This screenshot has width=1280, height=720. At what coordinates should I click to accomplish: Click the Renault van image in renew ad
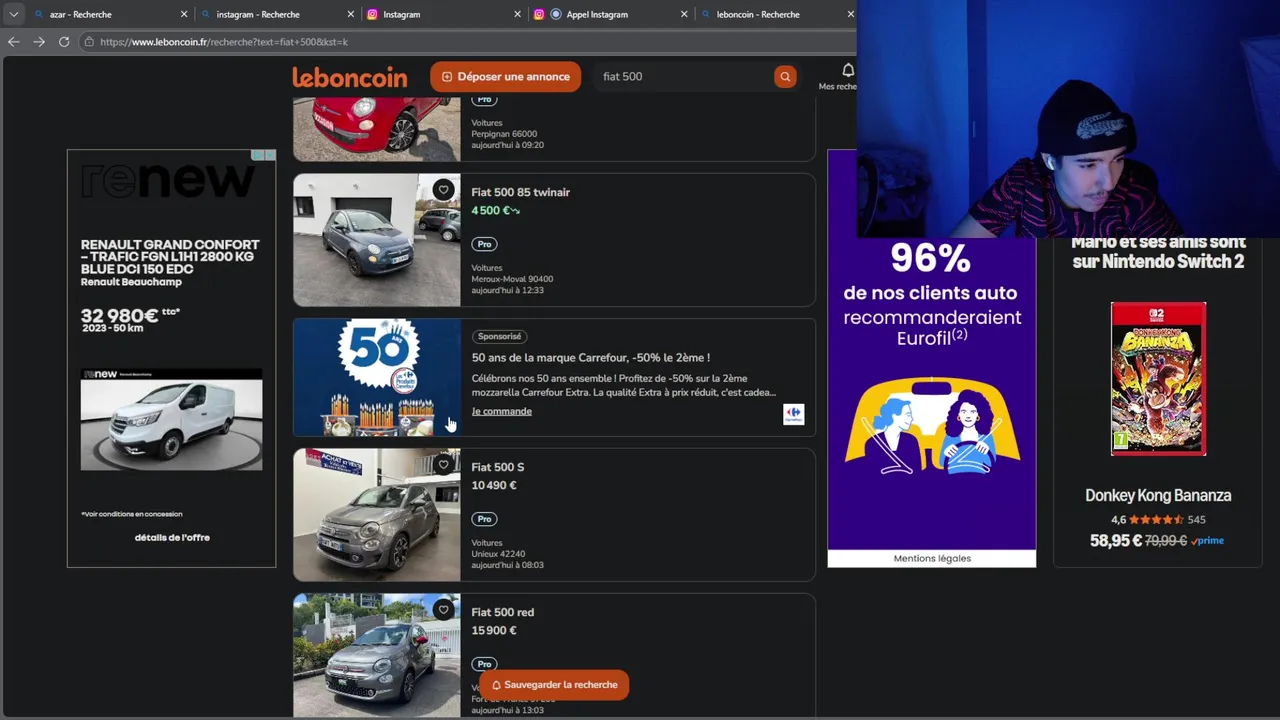(x=171, y=419)
